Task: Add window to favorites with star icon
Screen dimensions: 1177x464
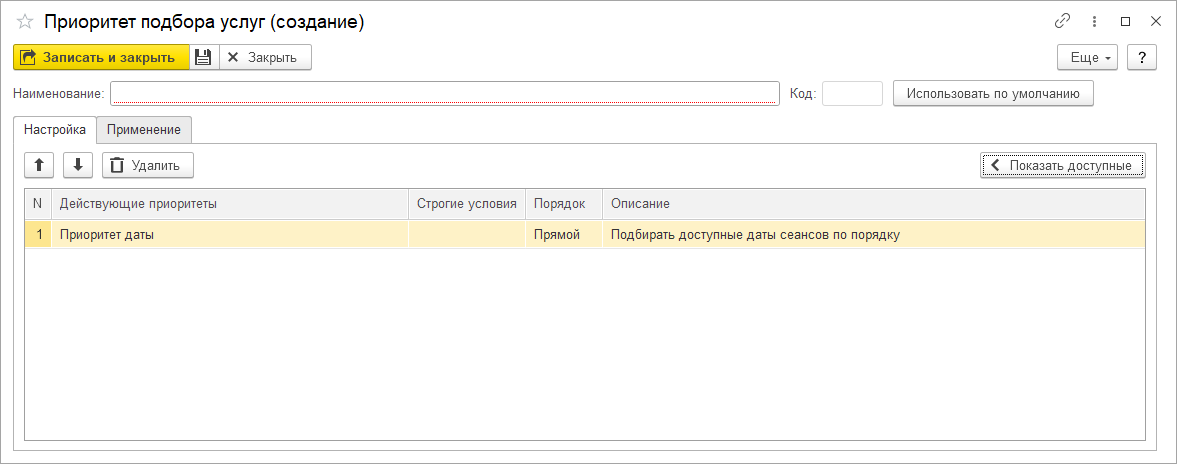Action: tap(25, 22)
